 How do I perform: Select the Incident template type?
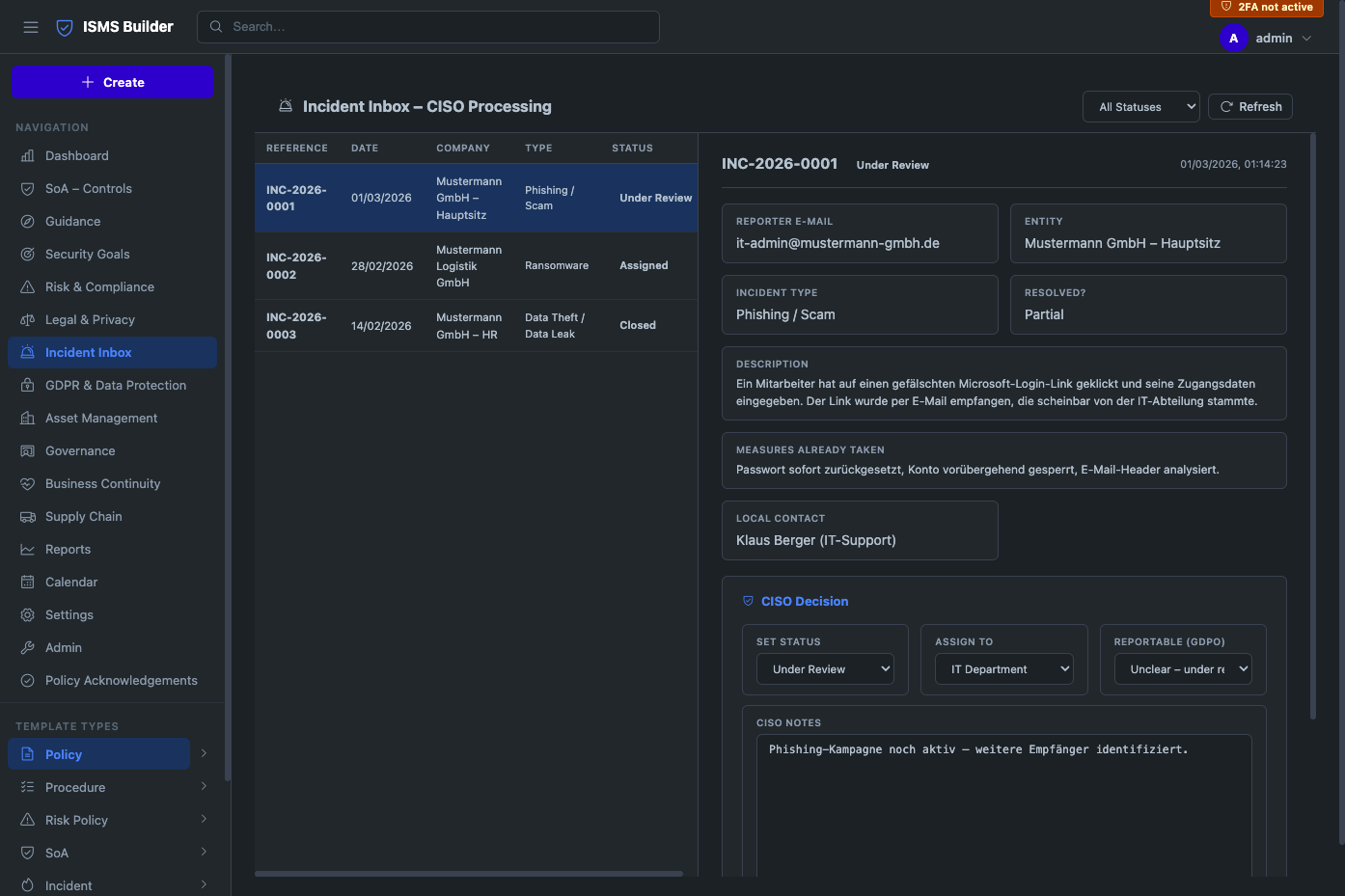click(x=98, y=885)
